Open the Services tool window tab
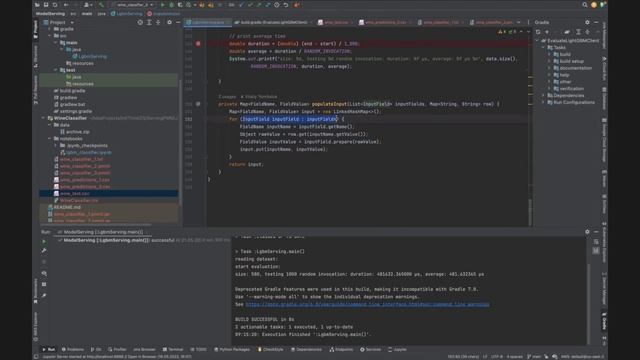The width and height of the screenshot is (640, 360). coord(370,349)
